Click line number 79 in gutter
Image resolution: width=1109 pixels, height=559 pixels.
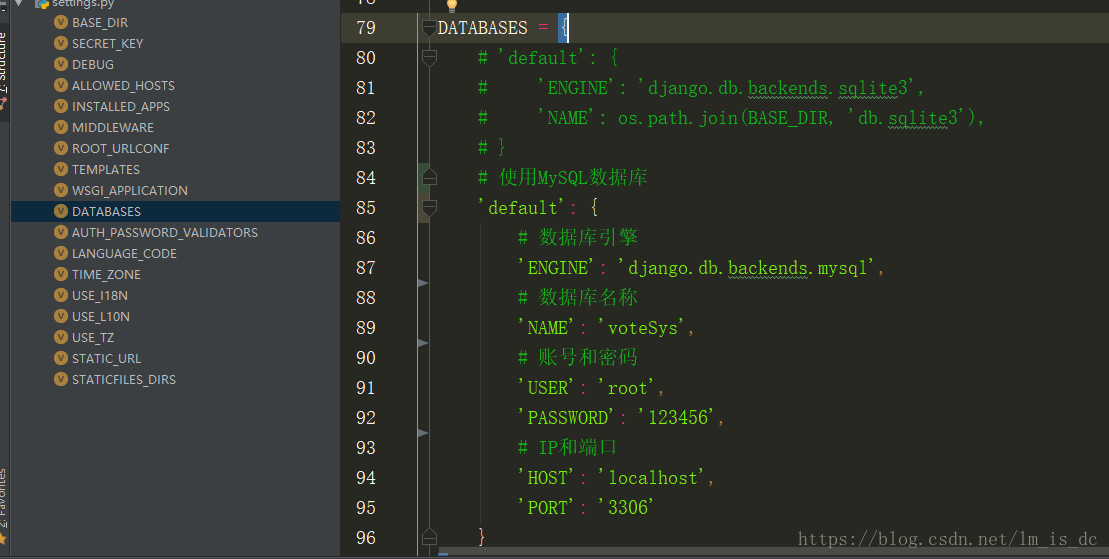[366, 28]
